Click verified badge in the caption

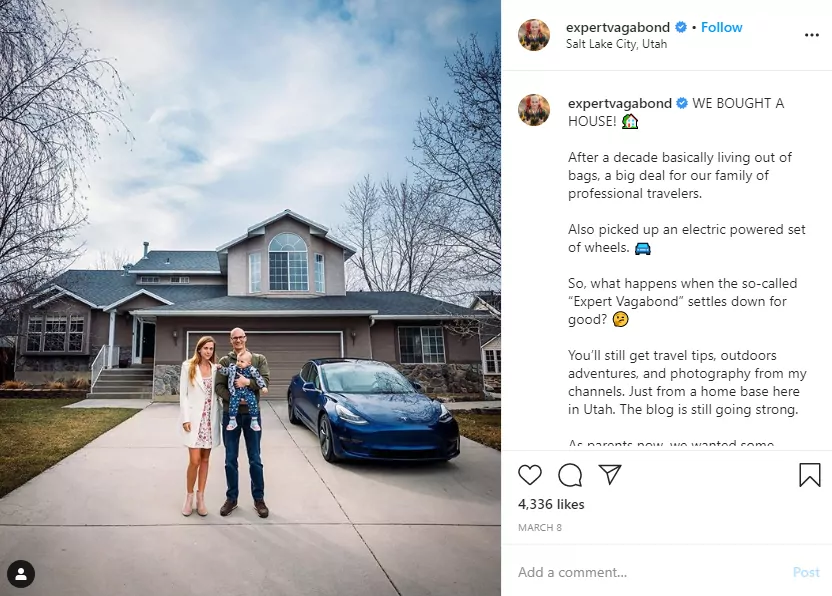click(x=682, y=103)
